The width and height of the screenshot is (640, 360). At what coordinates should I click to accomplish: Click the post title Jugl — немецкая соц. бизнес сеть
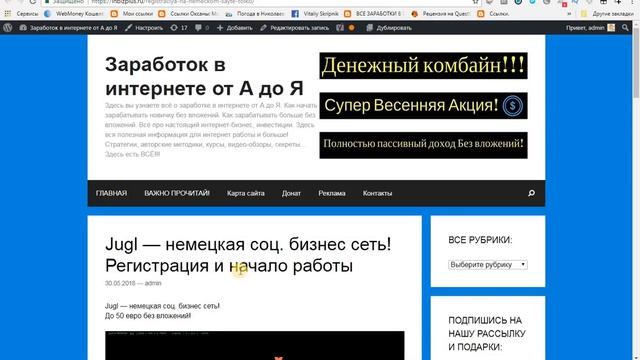tap(248, 255)
